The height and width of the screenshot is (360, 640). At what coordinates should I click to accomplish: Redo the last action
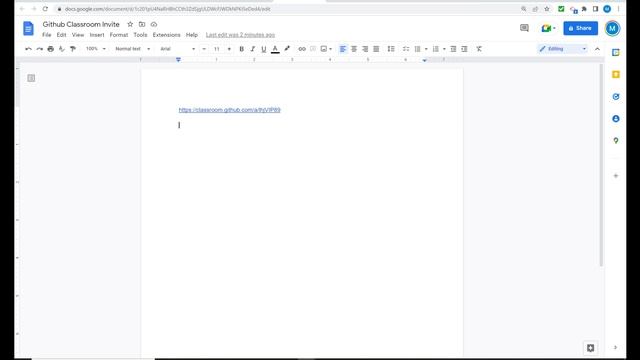coord(40,49)
